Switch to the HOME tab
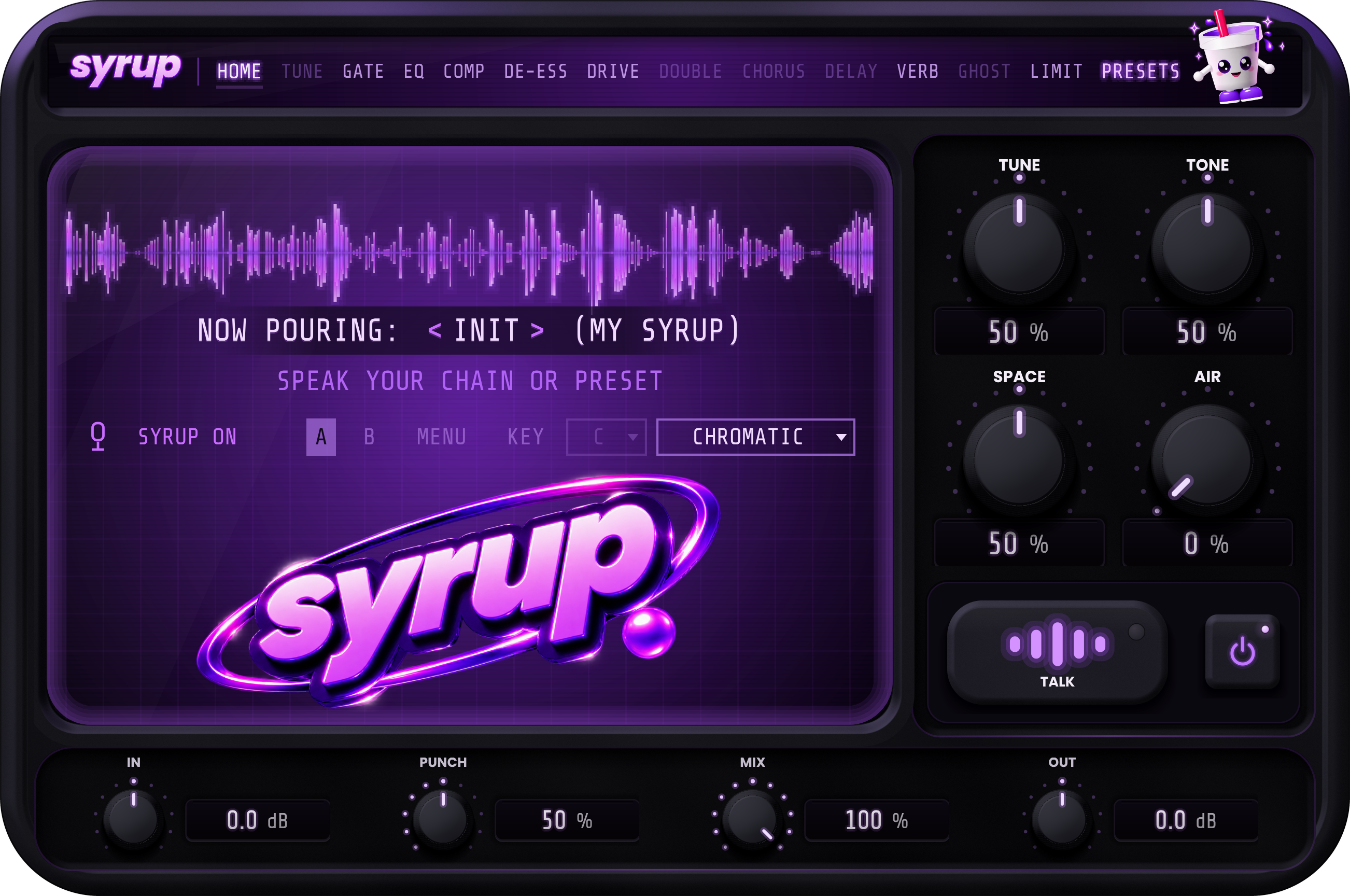The height and width of the screenshot is (896, 1350). [x=240, y=72]
